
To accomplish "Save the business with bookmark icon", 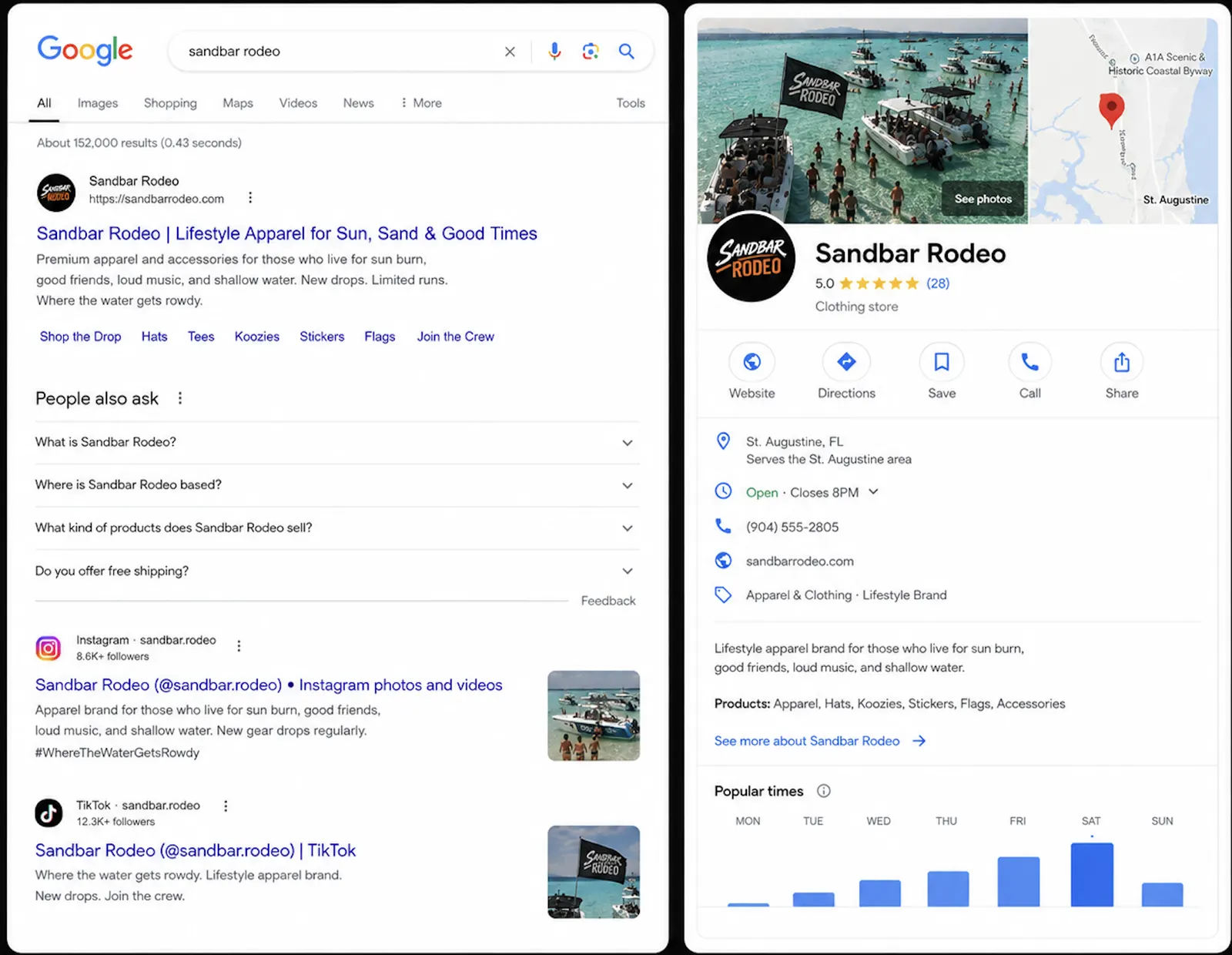I will (942, 362).
